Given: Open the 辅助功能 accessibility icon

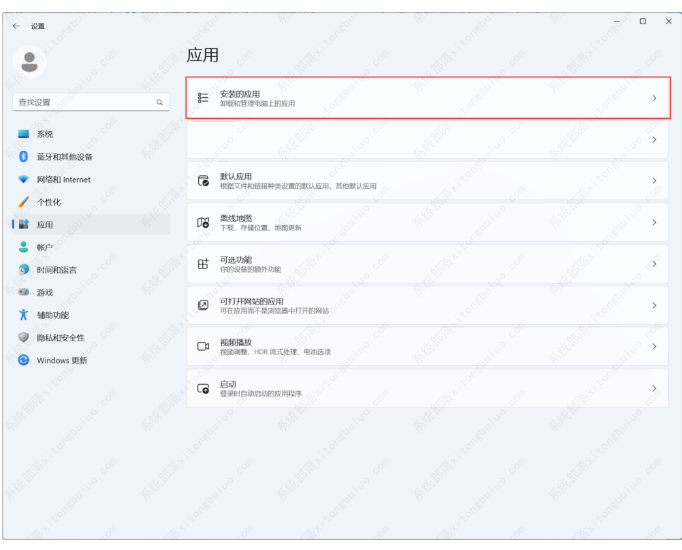Looking at the screenshot, I should tap(23, 315).
